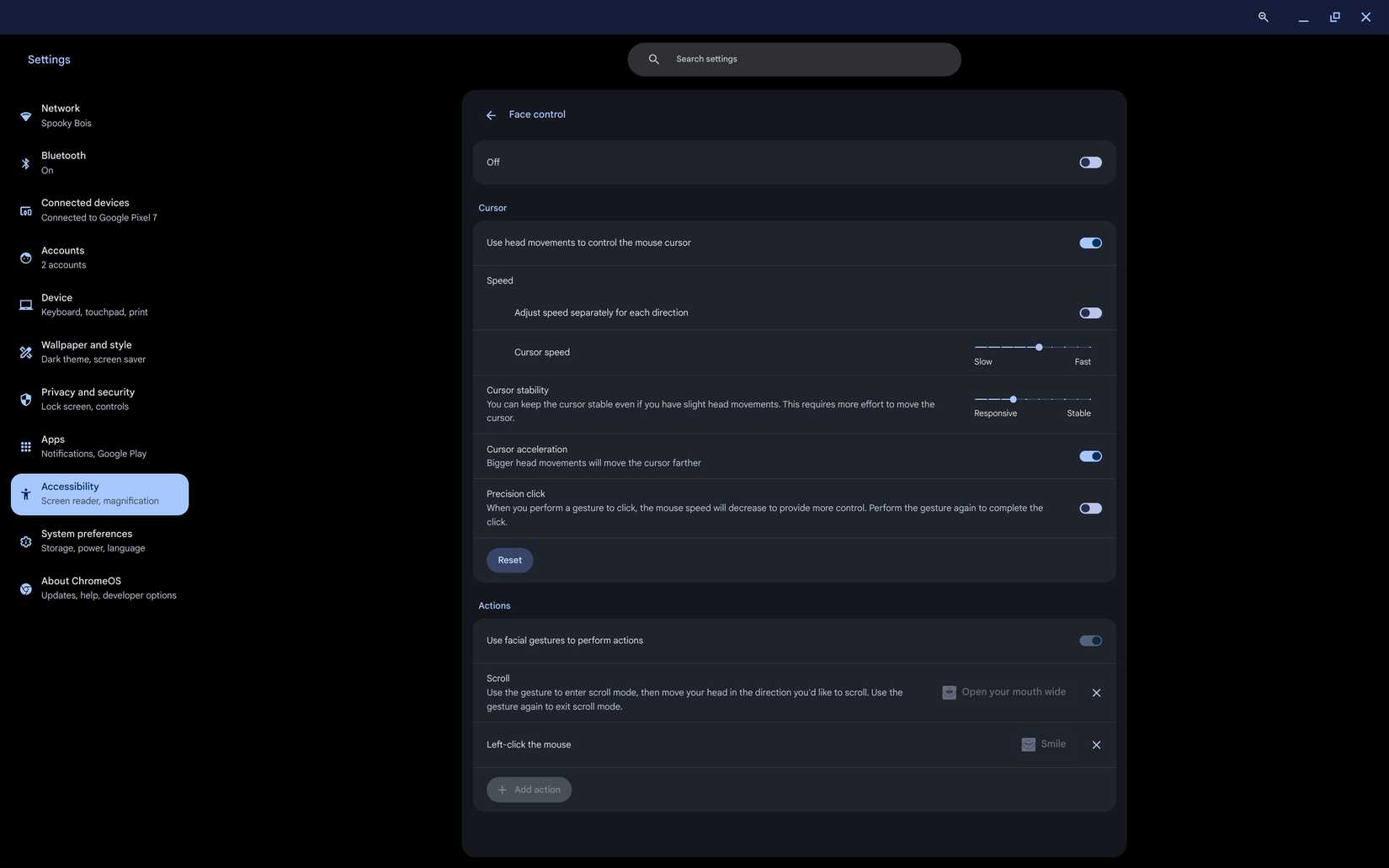Viewport: 1389px width, 868px height.
Task: Select System preferences in the sidebar
Action: click(x=87, y=541)
